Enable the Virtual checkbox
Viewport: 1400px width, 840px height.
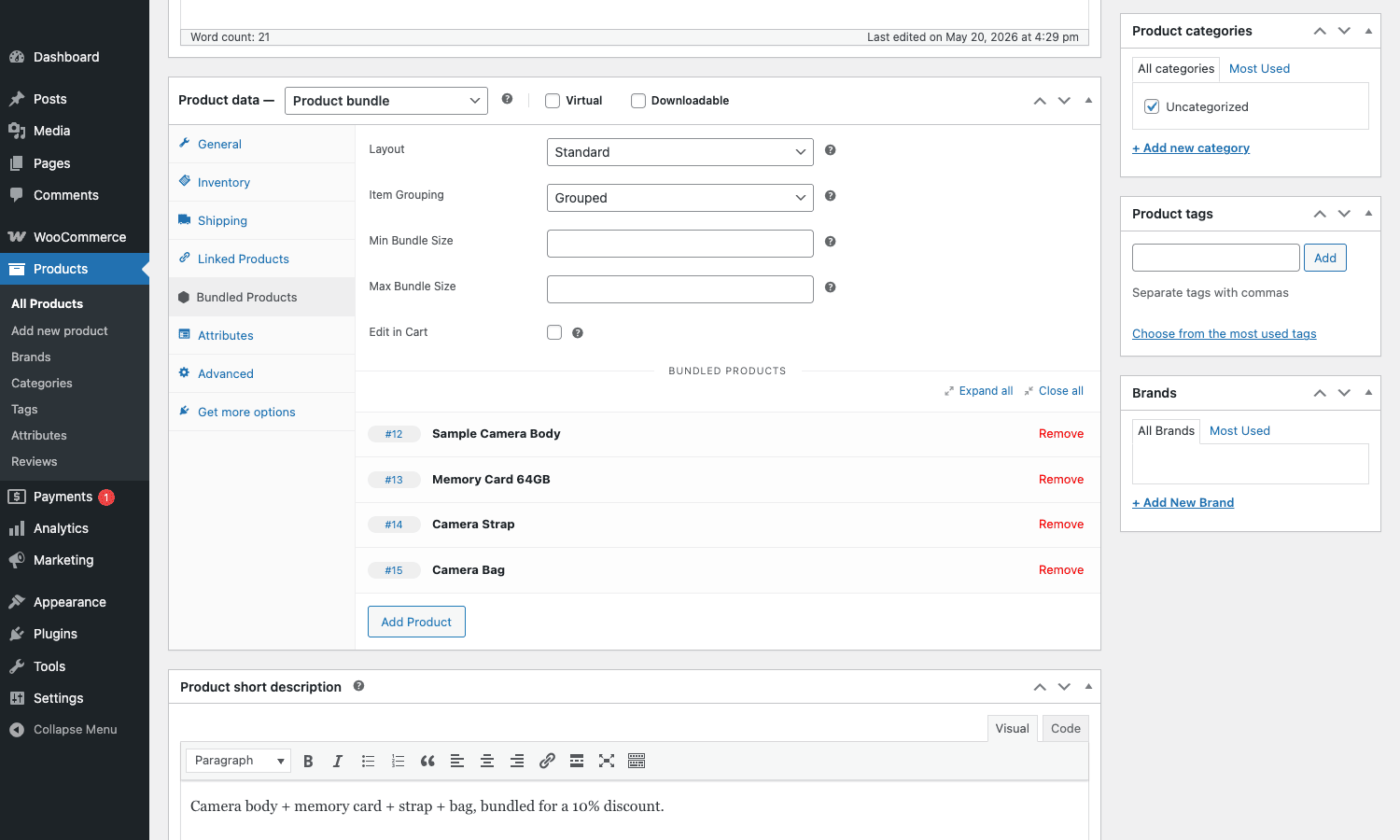553,101
